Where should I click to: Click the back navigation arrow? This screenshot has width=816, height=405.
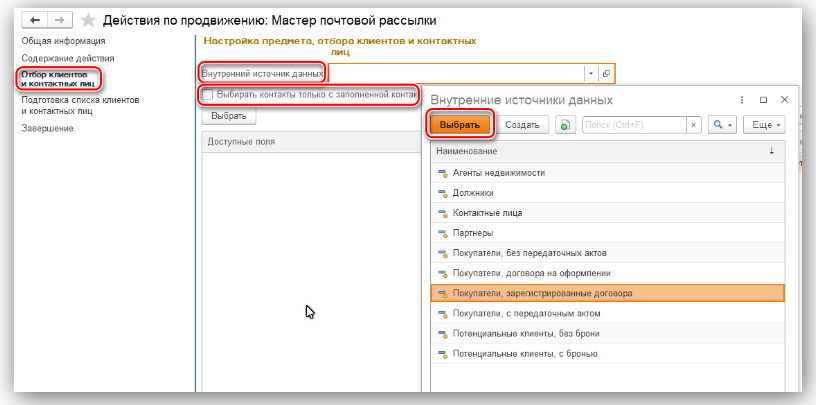coord(35,20)
